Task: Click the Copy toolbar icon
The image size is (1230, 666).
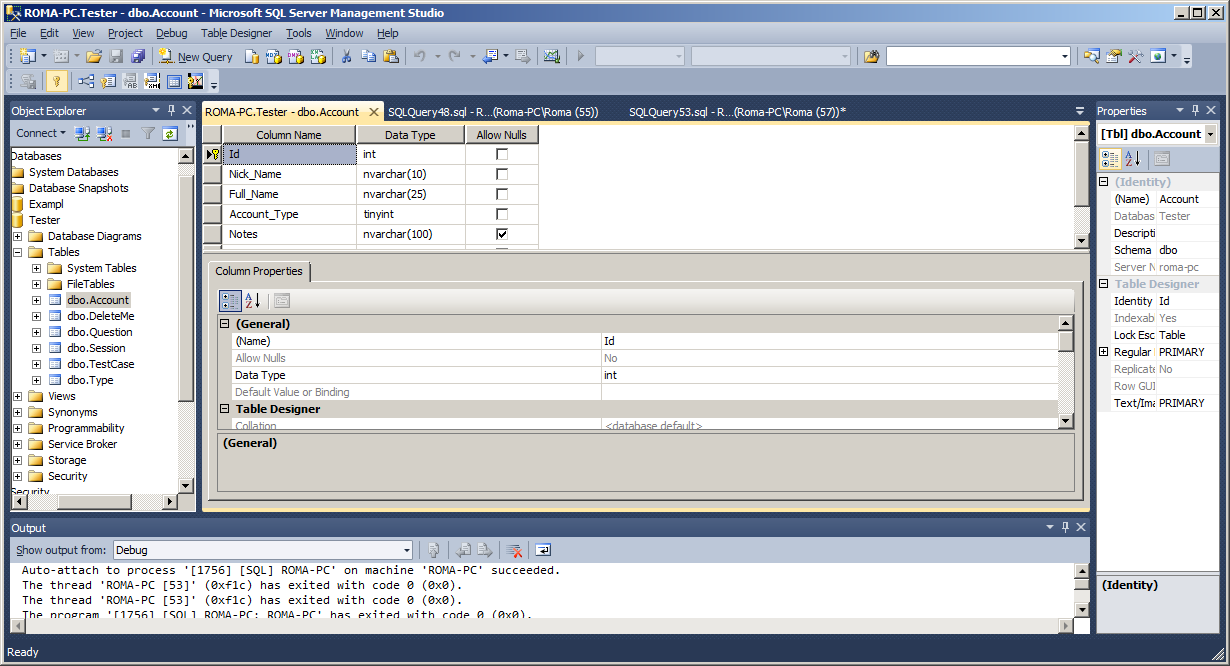Action: [368, 56]
